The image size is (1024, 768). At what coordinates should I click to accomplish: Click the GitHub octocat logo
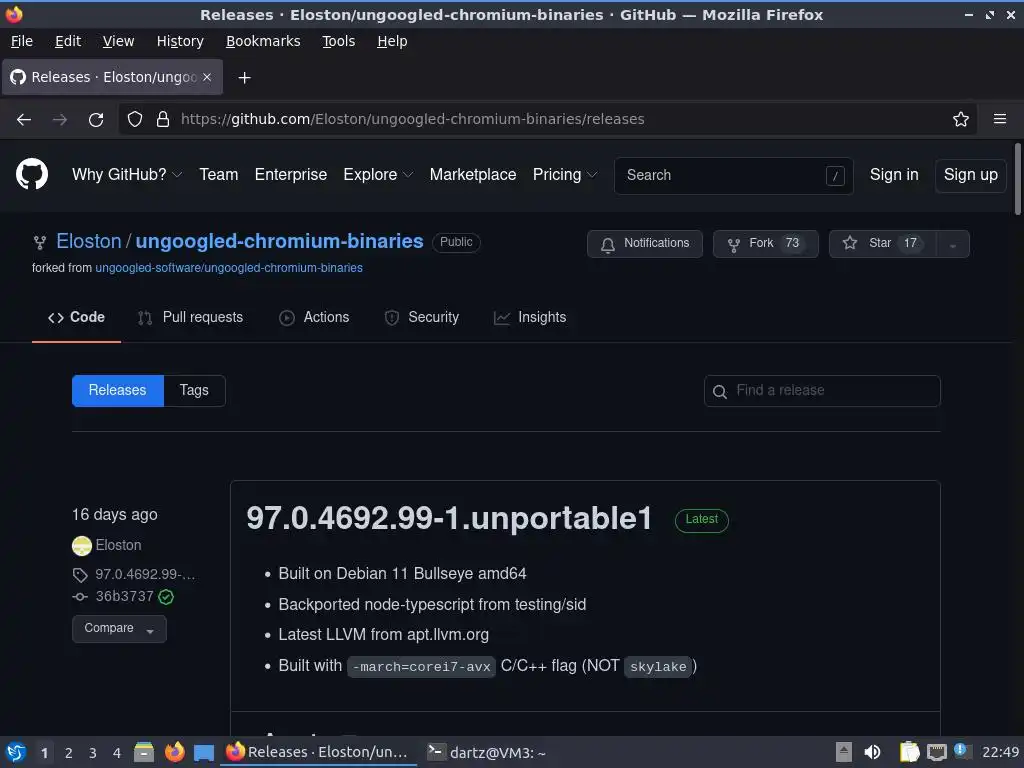pos(32,174)
